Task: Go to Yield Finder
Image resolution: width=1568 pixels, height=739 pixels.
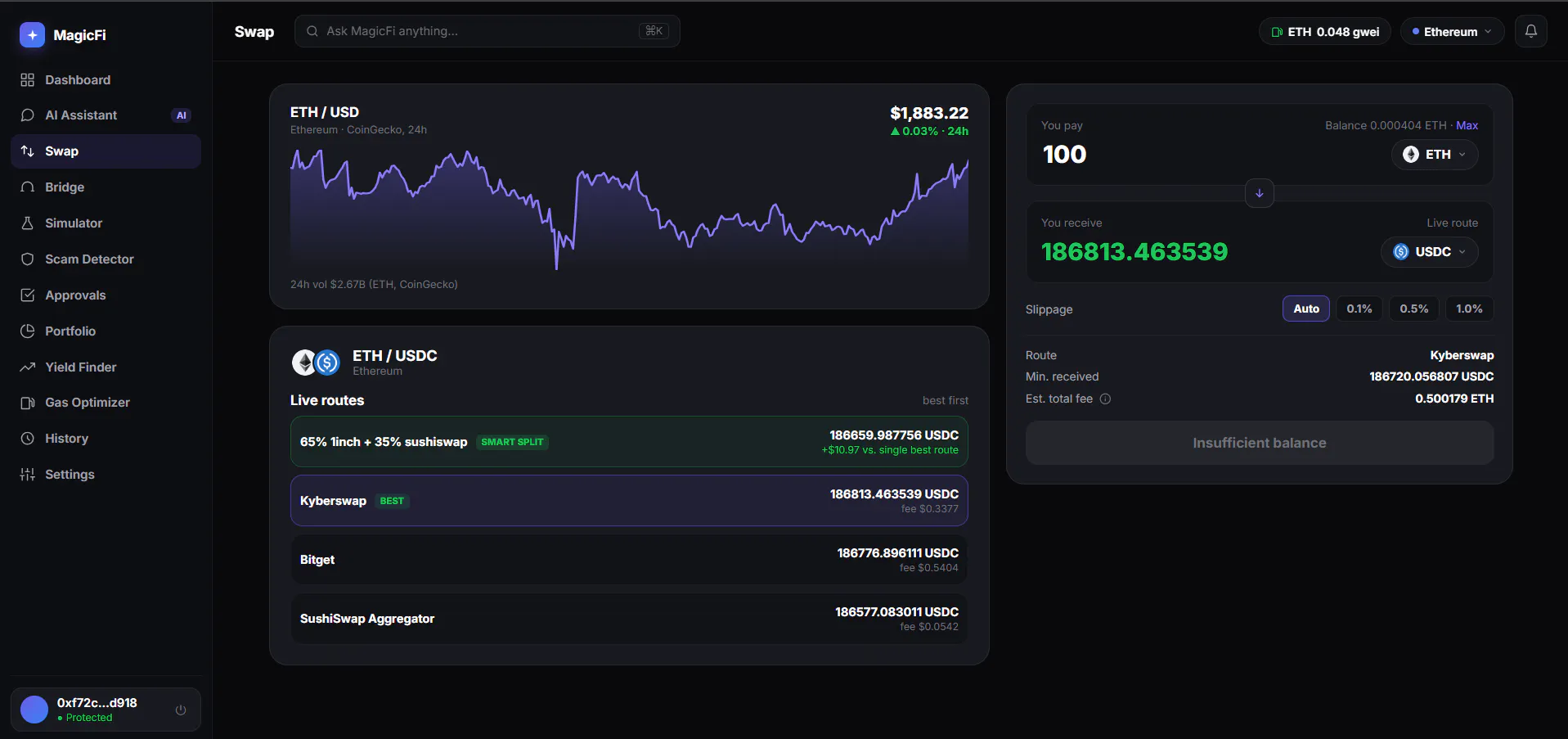Action: point(106,367)
